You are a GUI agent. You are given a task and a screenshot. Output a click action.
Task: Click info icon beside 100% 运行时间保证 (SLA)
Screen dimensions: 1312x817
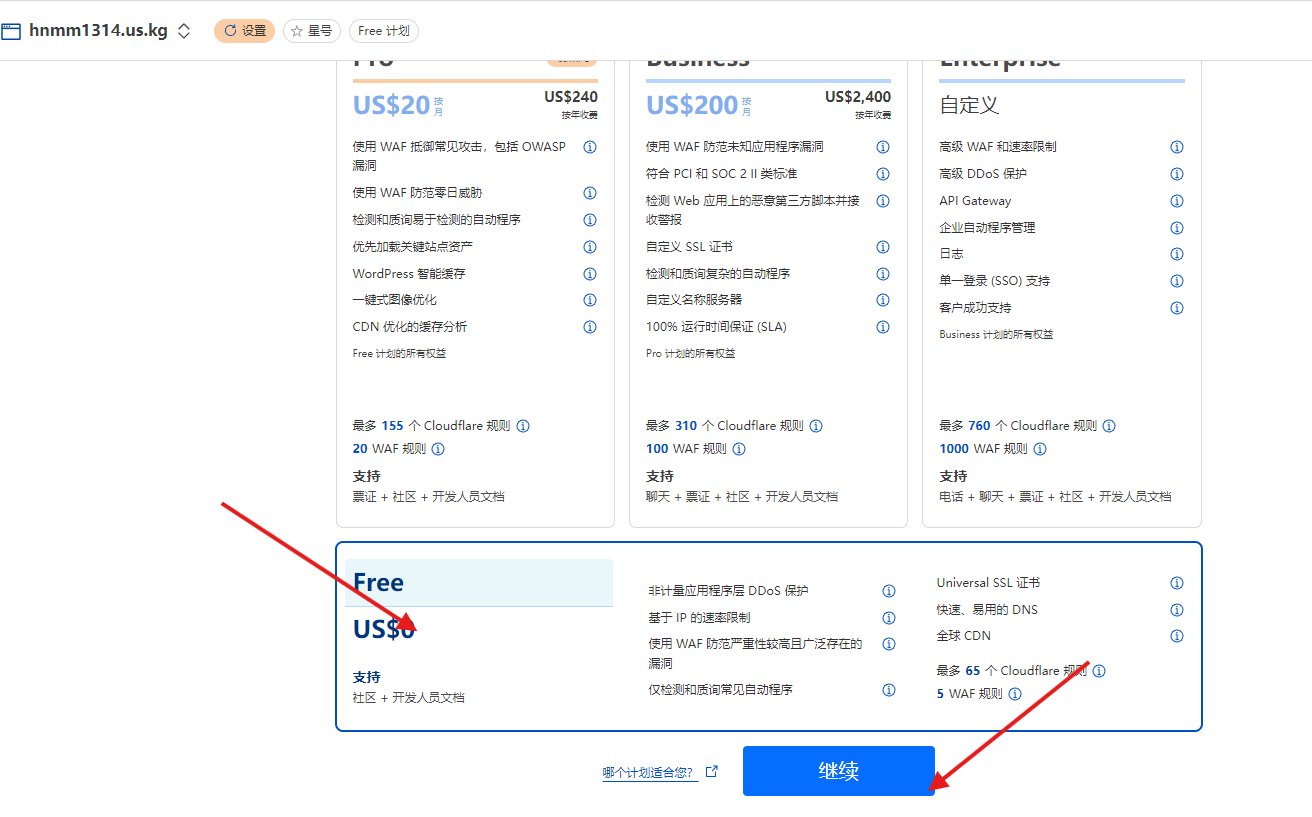883,327
